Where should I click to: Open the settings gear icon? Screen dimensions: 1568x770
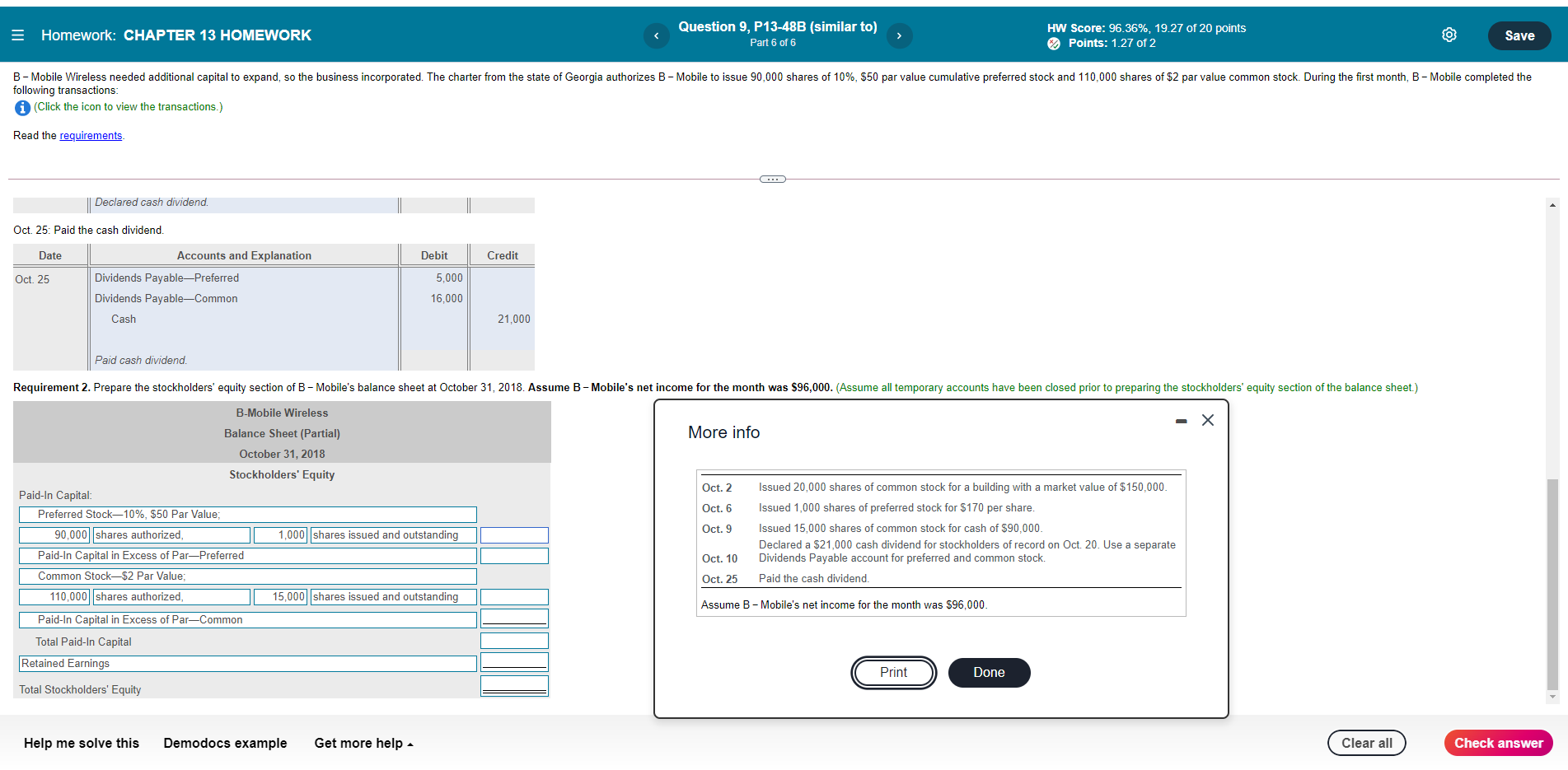point(1449,35)
